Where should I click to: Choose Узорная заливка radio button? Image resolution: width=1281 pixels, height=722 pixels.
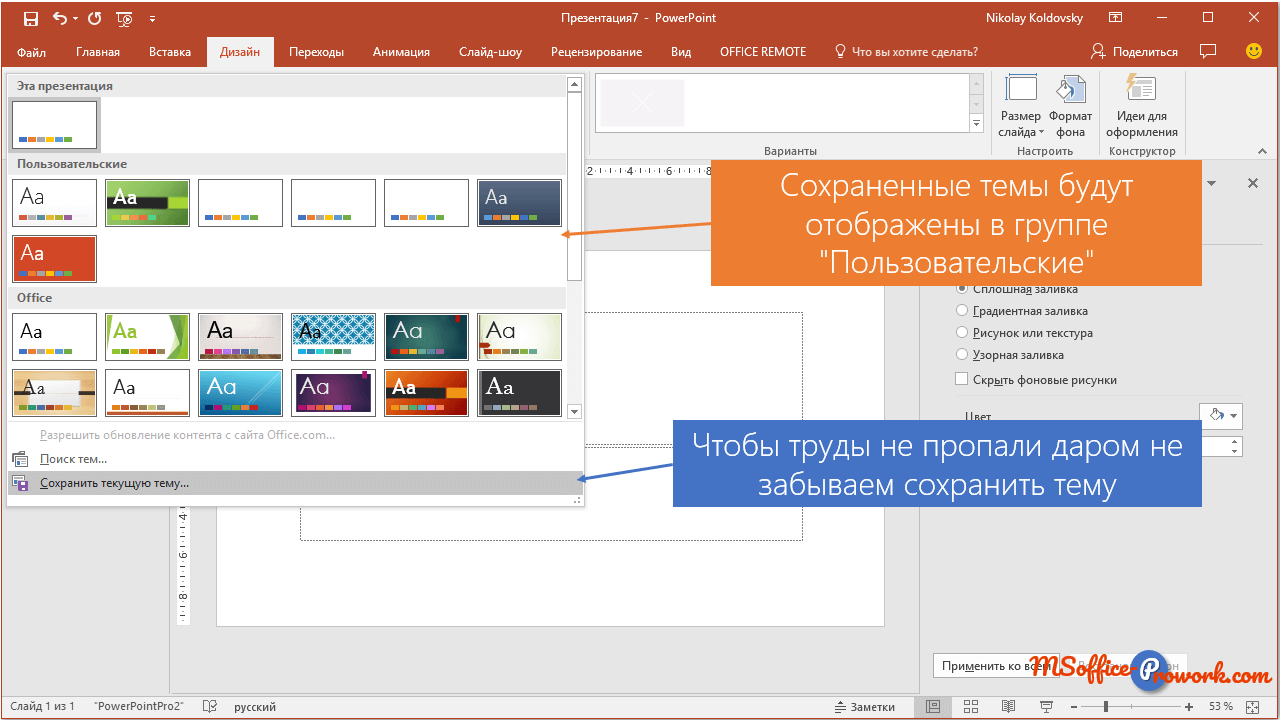pyautogui.click(x=963, y=355)
